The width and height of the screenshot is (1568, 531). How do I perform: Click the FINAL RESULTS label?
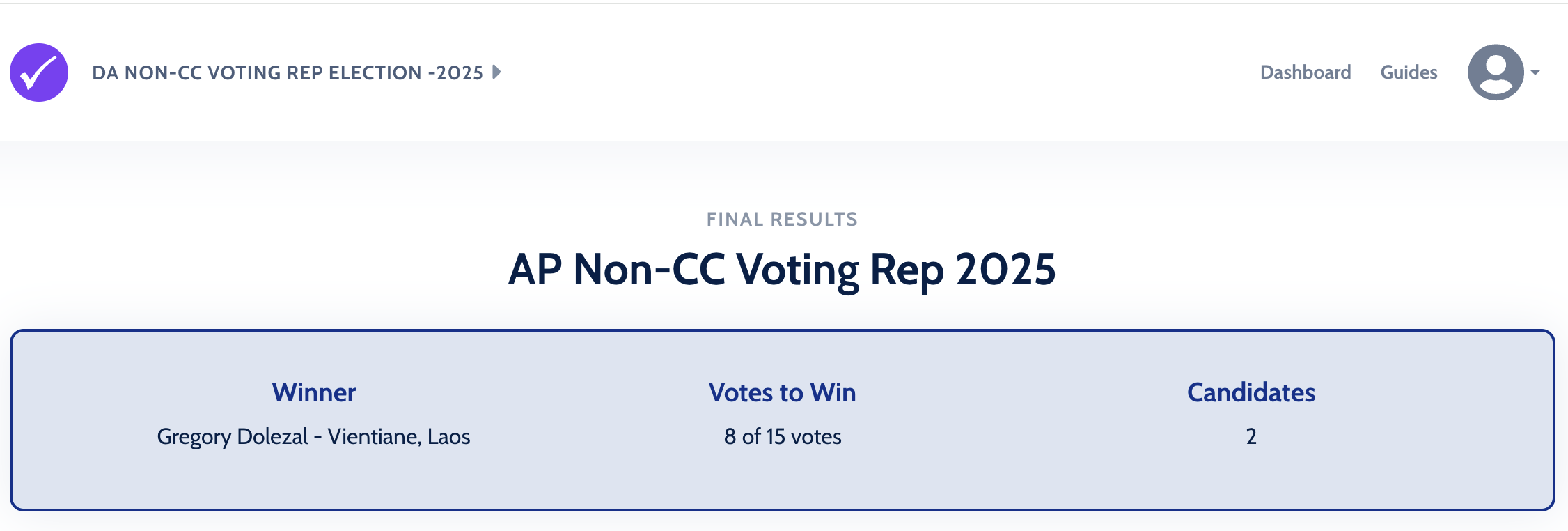coord(782,220)
